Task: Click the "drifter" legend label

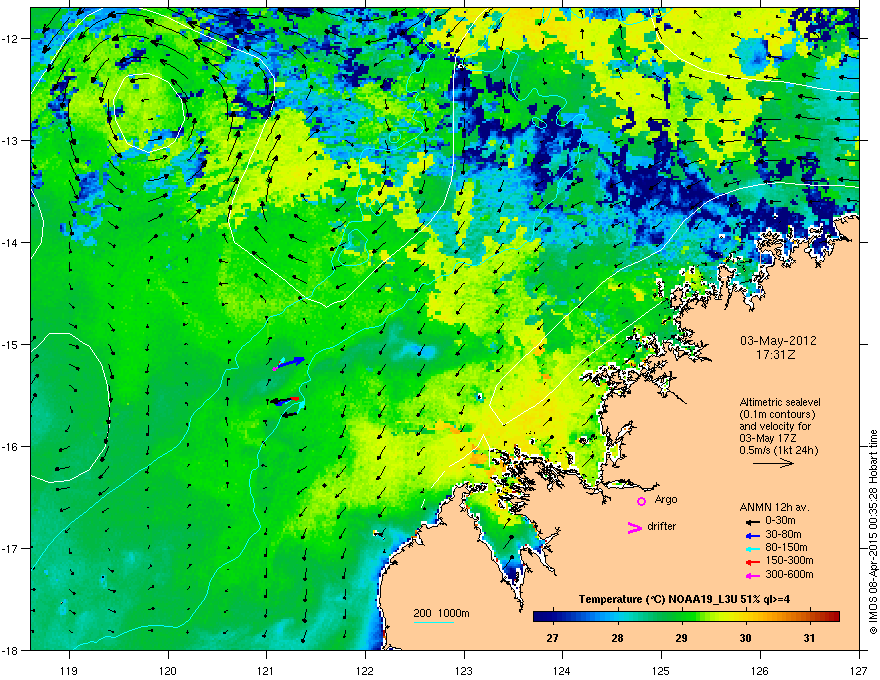Action: (662, 526)
